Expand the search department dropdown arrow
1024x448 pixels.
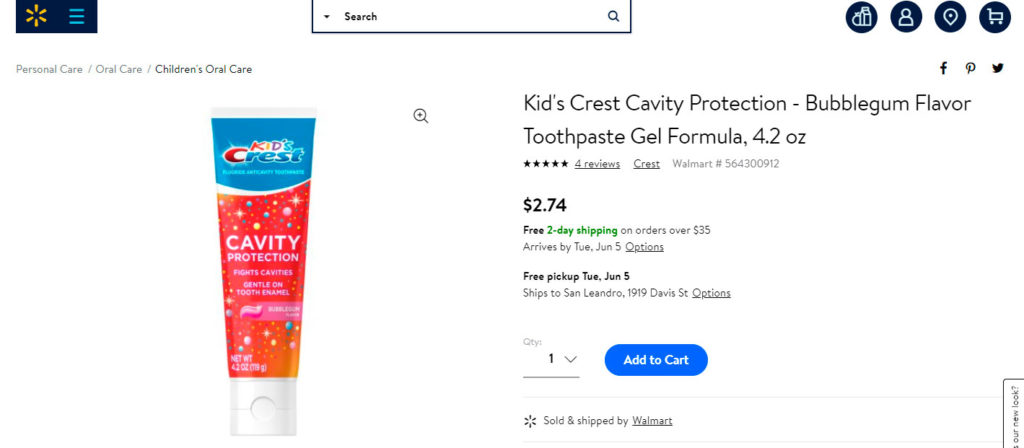pyautogui.click(x=327, y=17)
